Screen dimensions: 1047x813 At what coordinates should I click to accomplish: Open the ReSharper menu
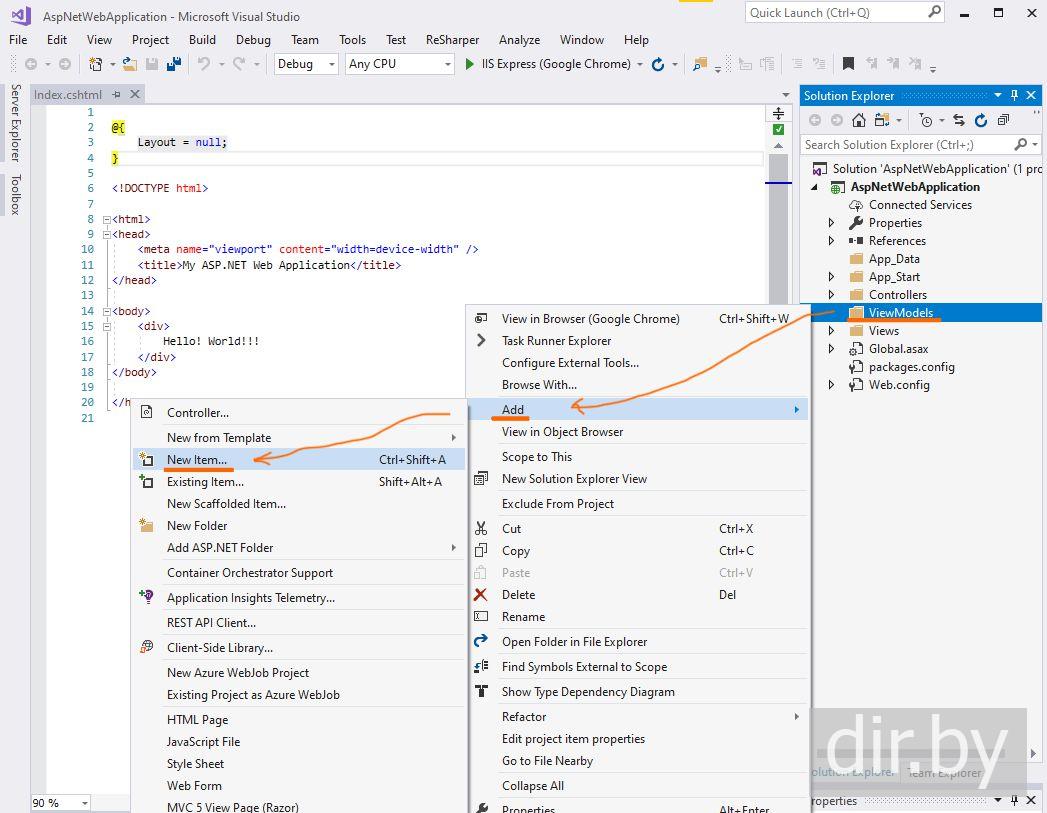click(452, 40)
